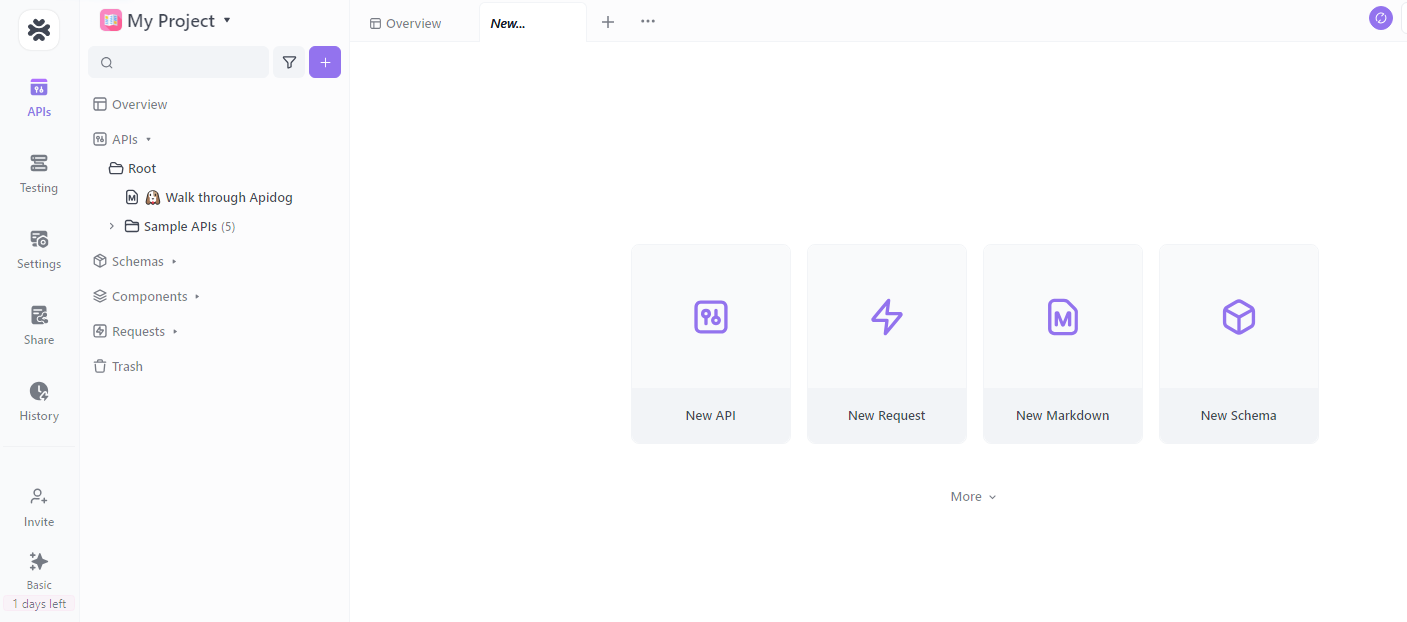Click the purple sync status icon
Screen dimensions: 1407x622
pyautogui.click(x=1381, y=18)
